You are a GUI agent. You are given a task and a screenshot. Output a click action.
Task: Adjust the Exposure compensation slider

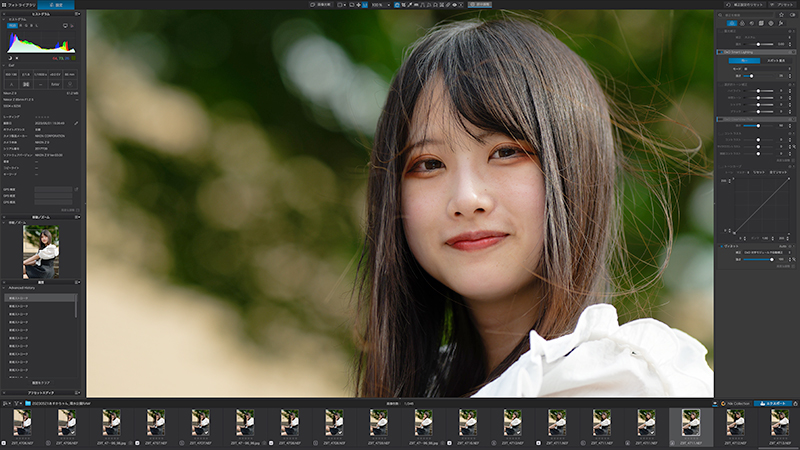click(759, 44)
